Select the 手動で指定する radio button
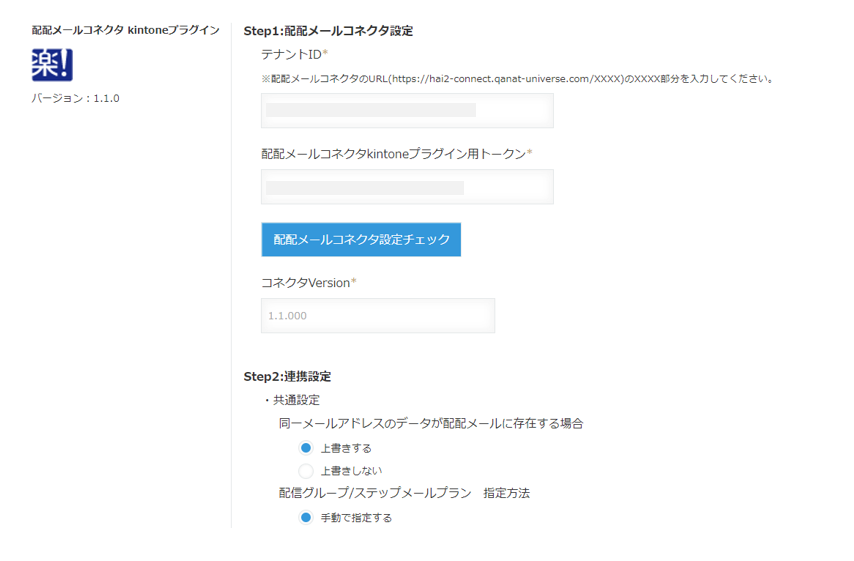The width and height of the screenshot is (854, 561). [306, 517]
